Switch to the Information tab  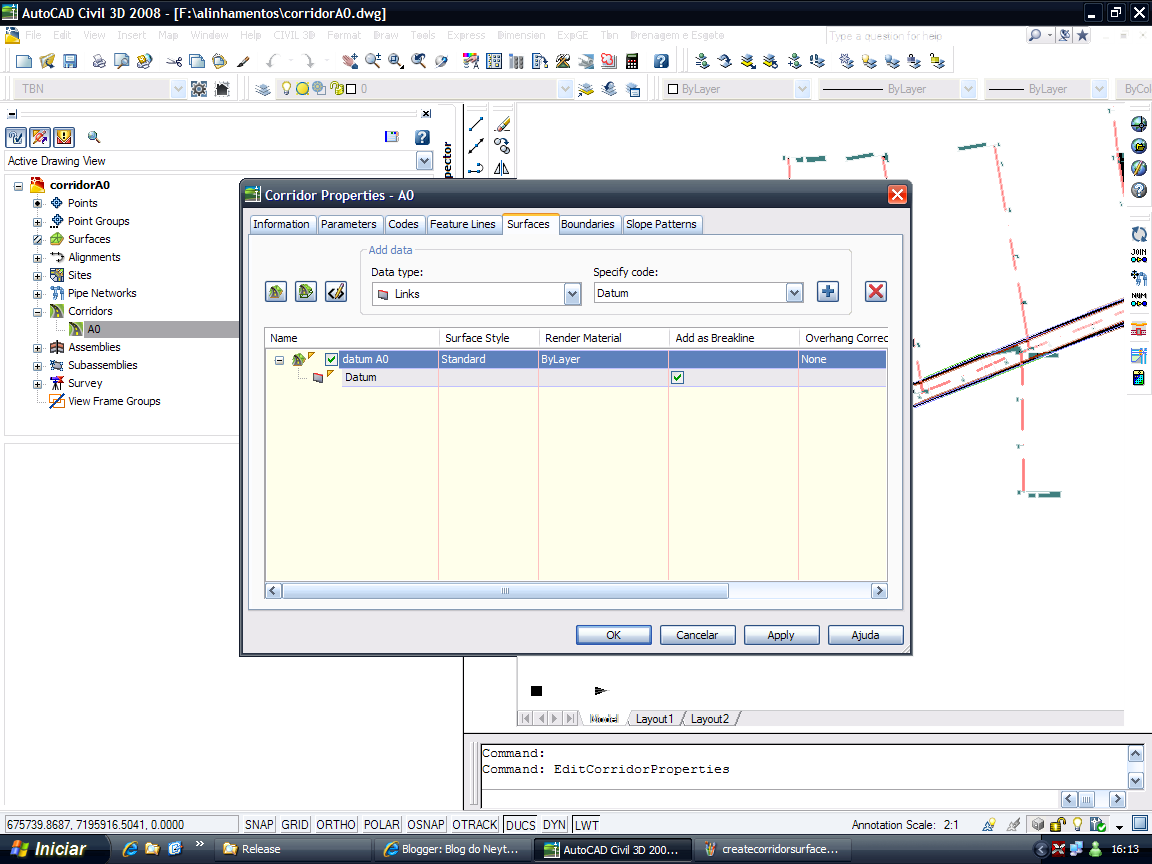point(281,224)
